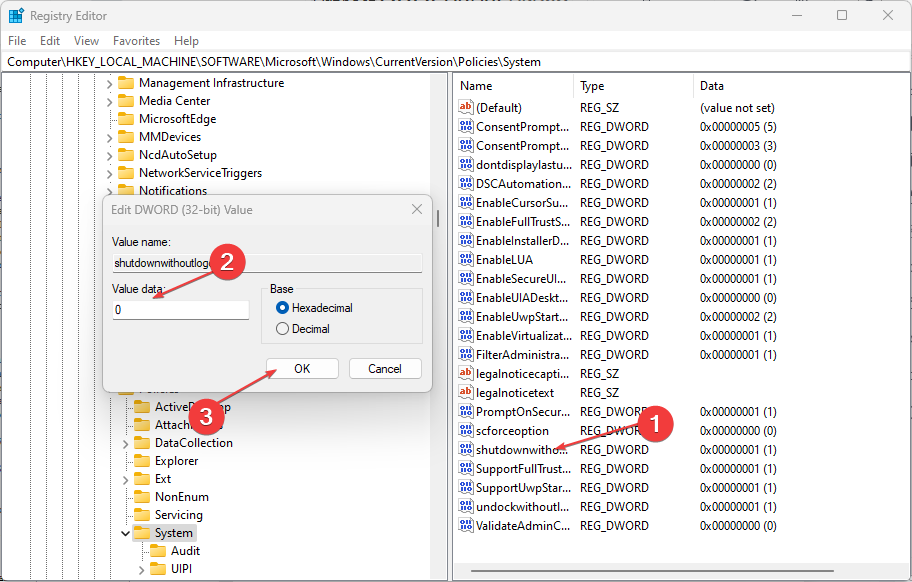Click the EnableSecureUI... DWORD icon
This screenshot has height=582, width=912.
[465, 278]
